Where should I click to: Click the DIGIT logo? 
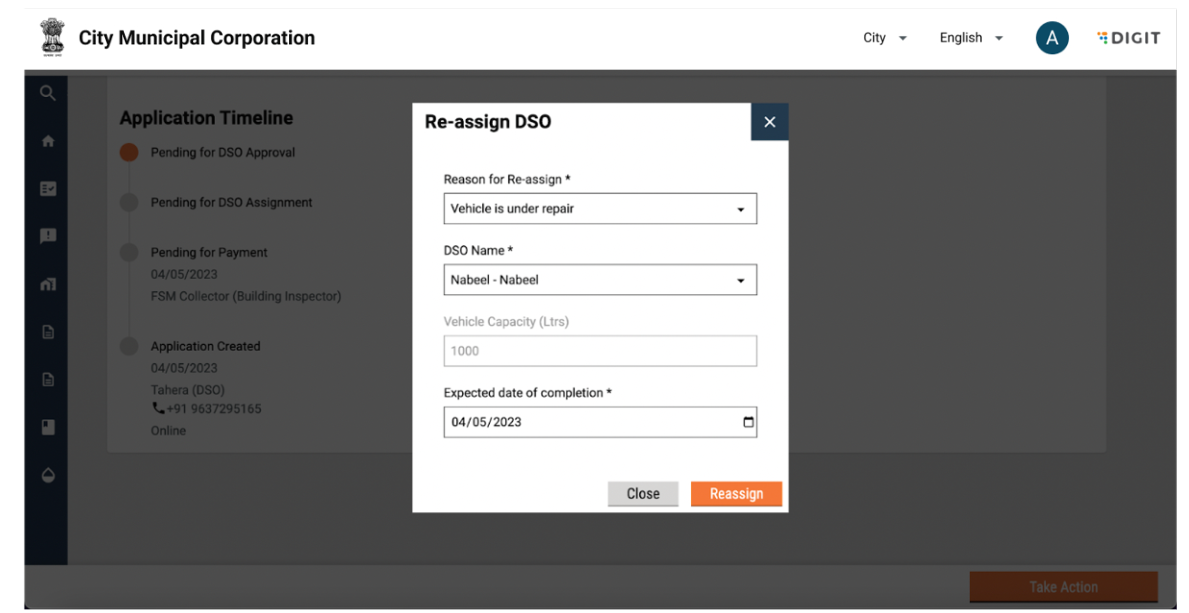tap(1128, 38)
